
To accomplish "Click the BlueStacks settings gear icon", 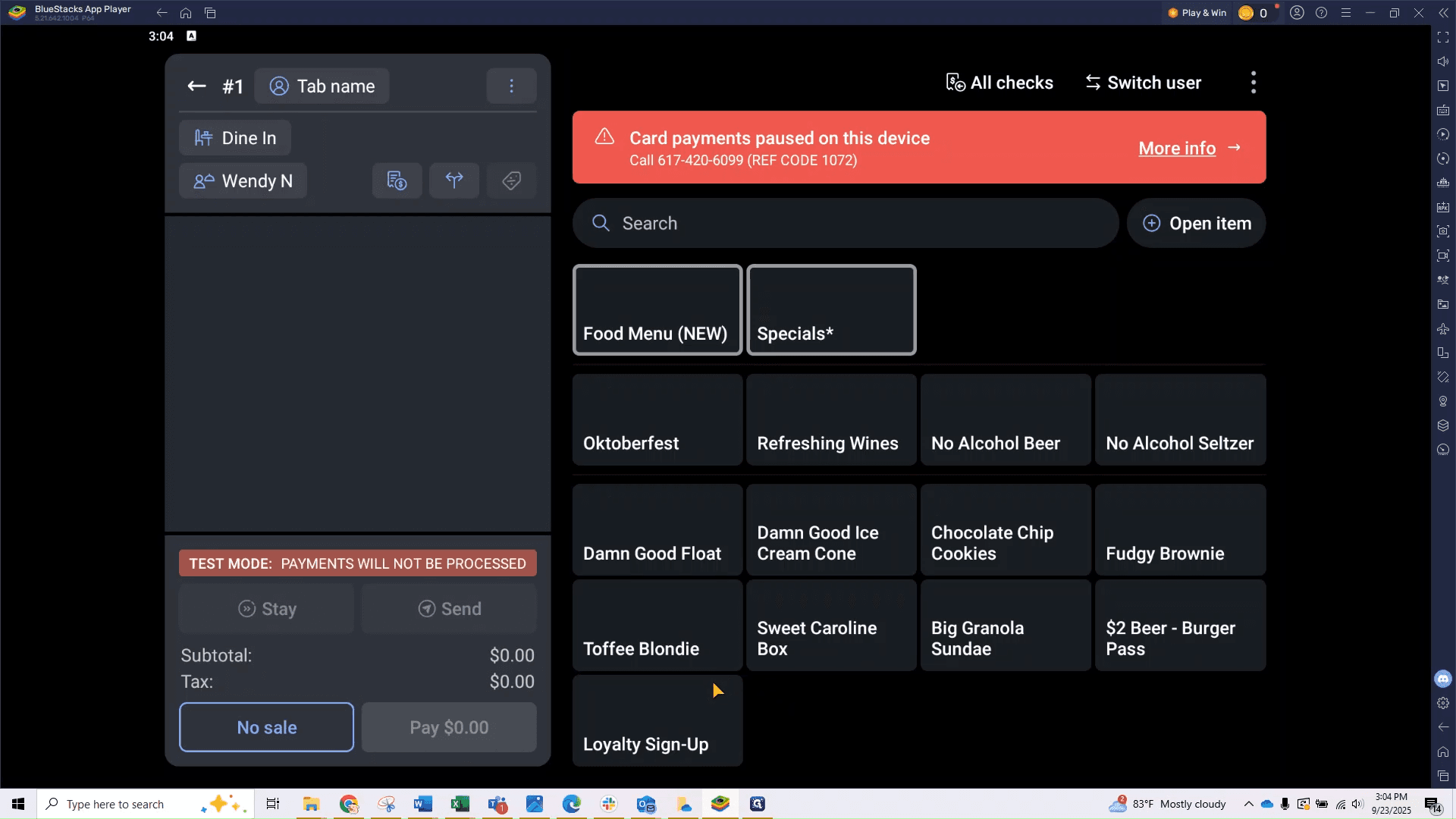I will coord(1443,703).
